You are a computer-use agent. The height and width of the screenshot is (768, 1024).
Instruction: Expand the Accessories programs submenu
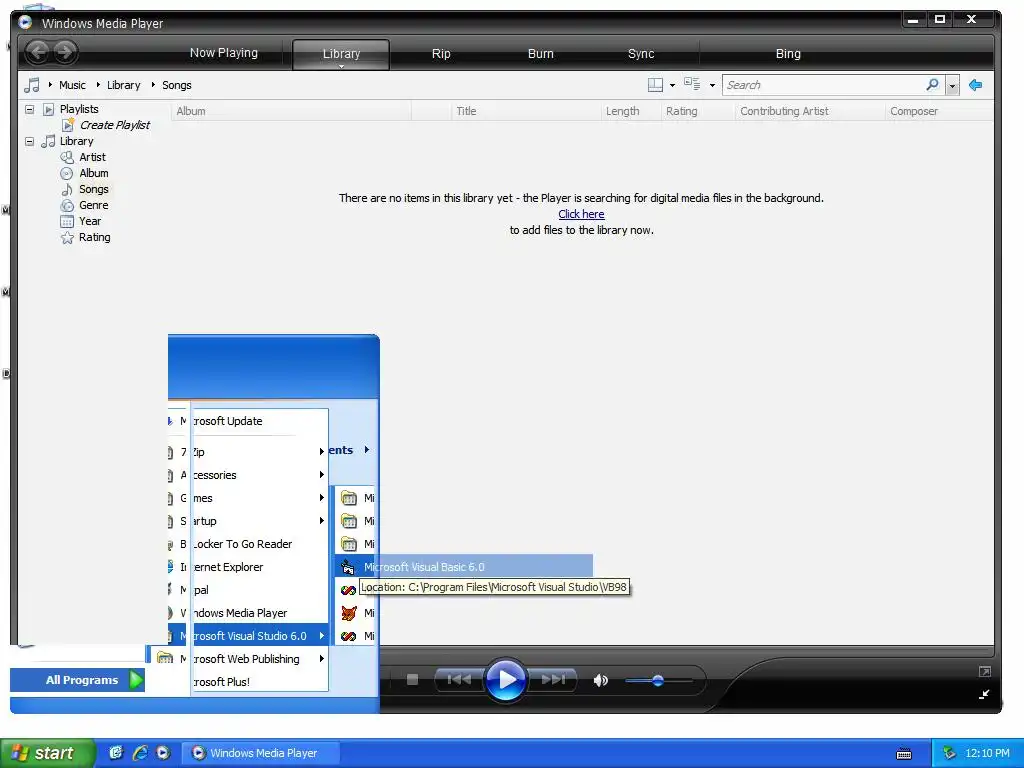(248, 475)
